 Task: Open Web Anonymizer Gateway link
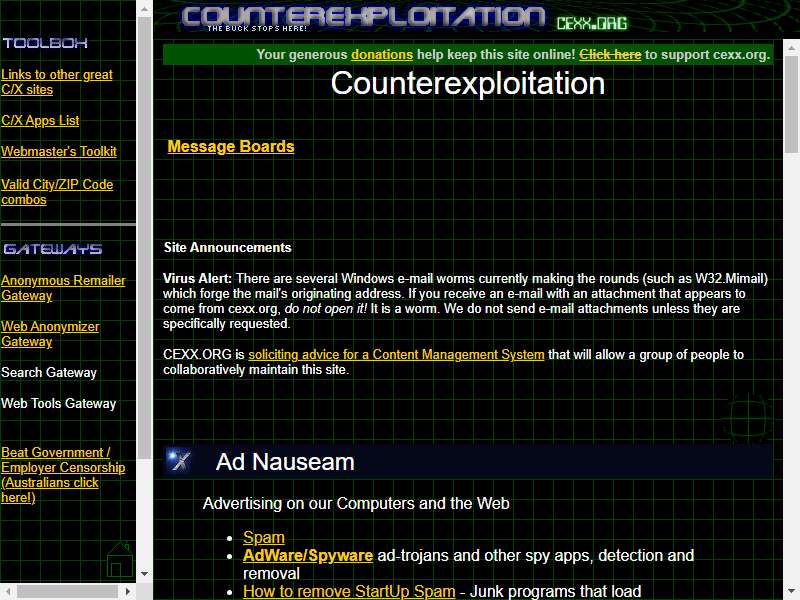51,334
